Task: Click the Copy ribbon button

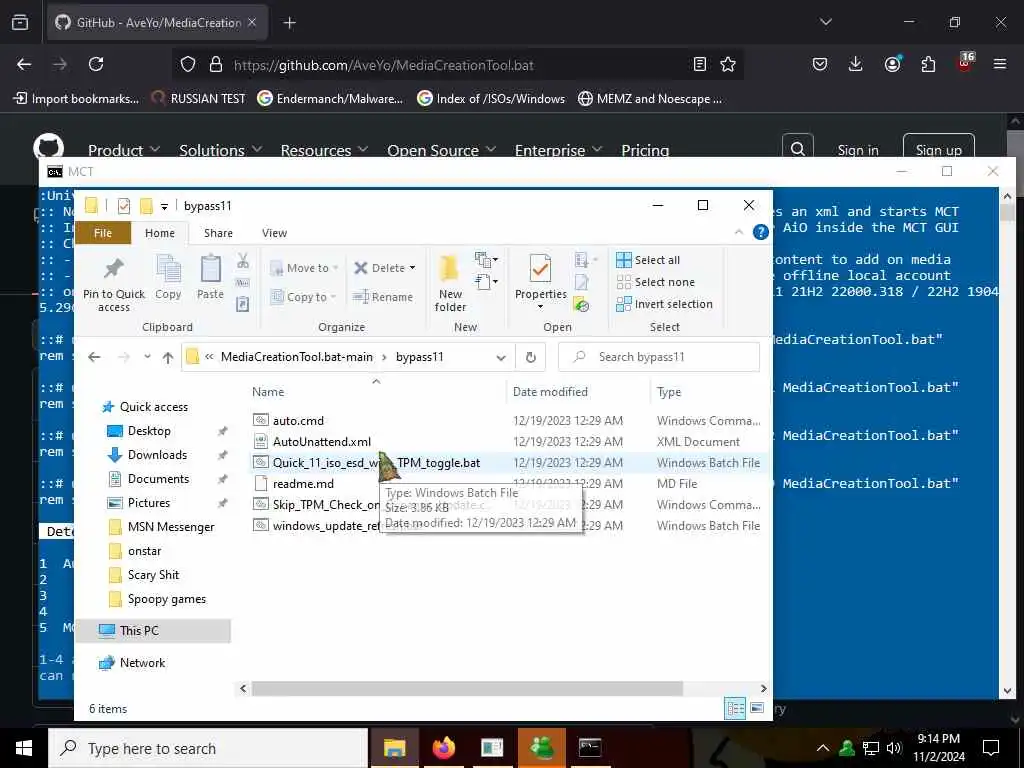Action: coord(168,278)
